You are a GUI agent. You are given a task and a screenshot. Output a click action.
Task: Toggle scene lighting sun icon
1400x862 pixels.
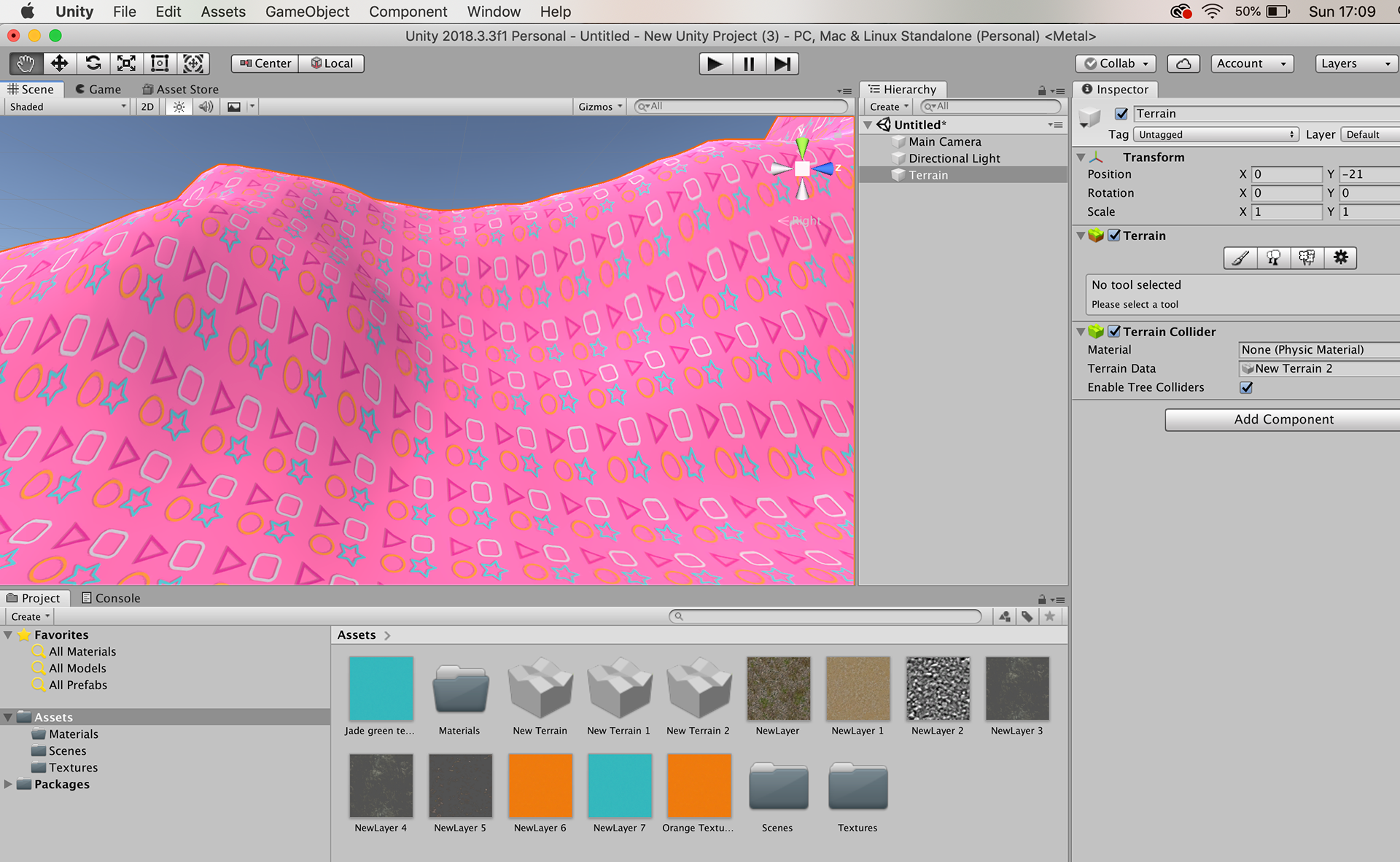[179, 106]
